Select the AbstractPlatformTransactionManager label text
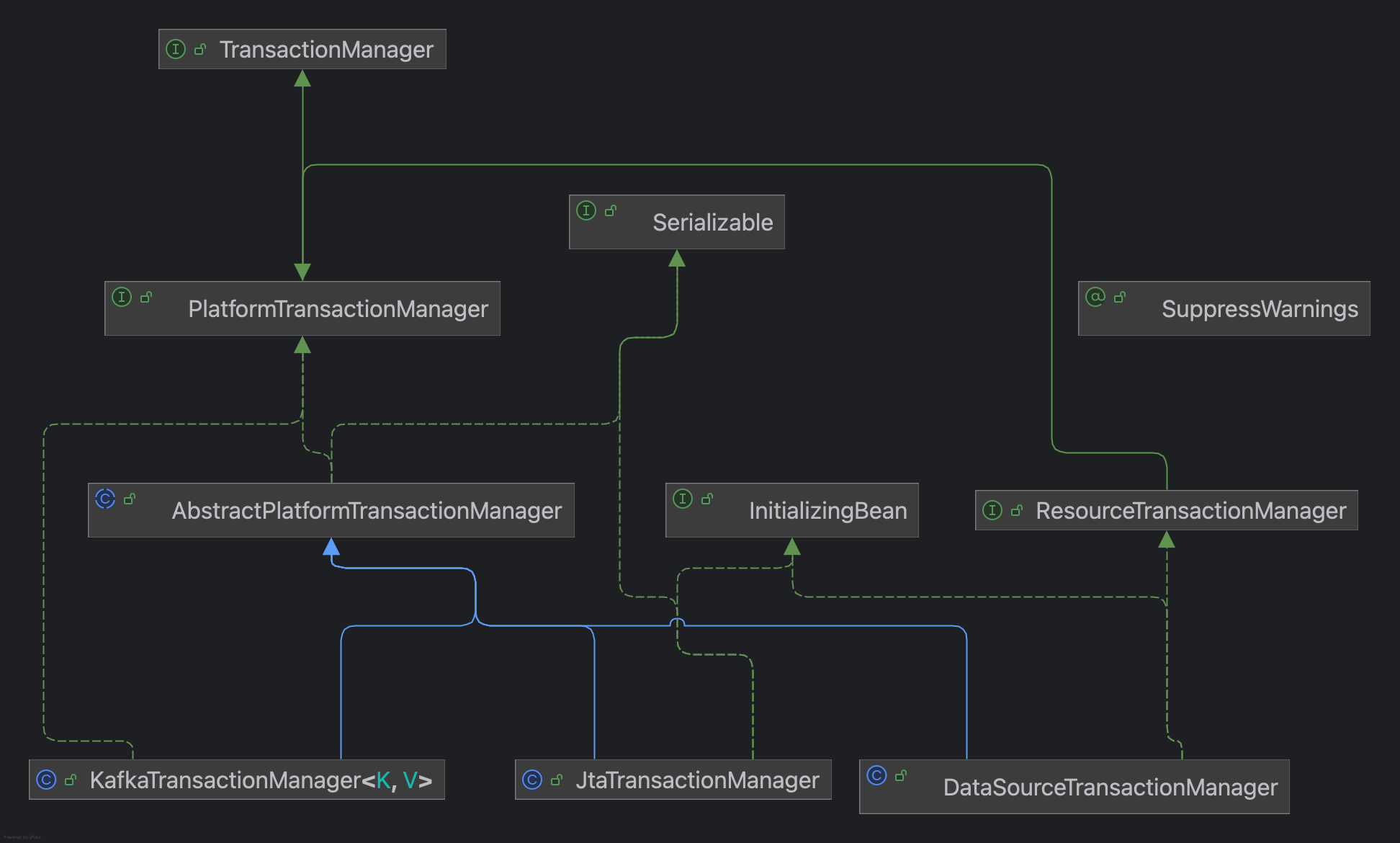Image resolution: width=1400 pixels, height=843 pixels. 367,511
